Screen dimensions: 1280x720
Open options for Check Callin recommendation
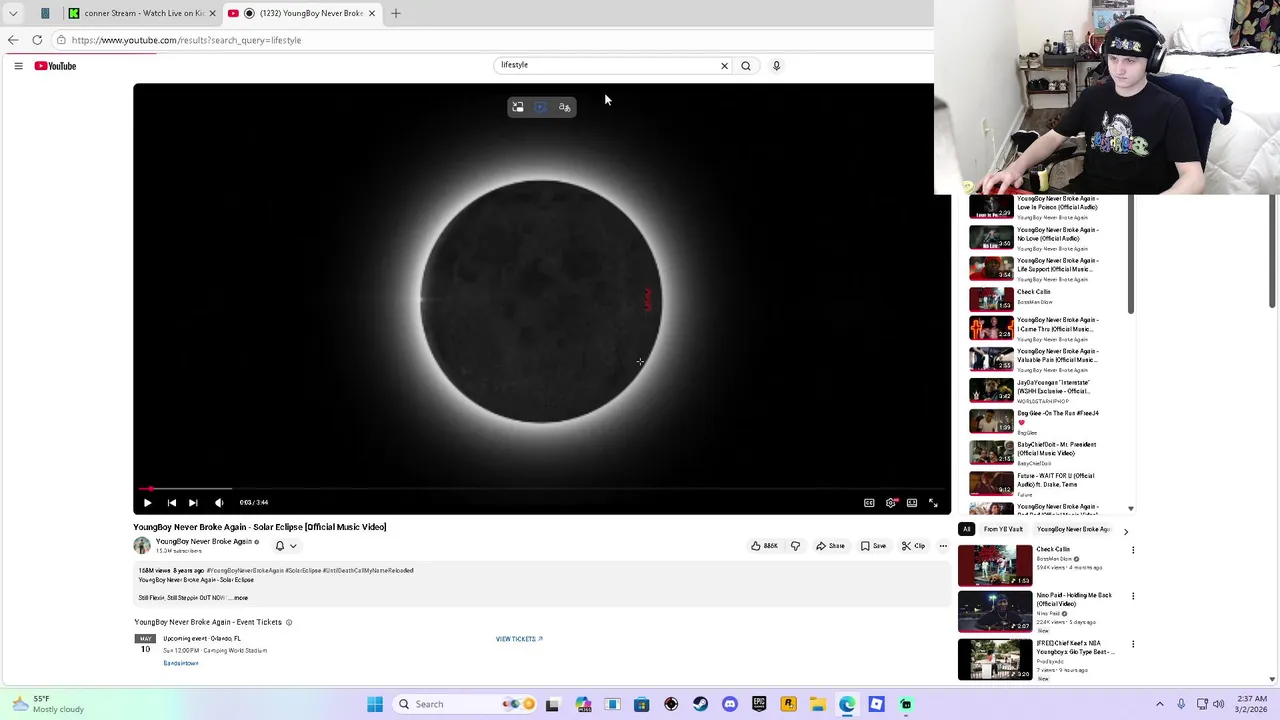(x=1133, y=550)
